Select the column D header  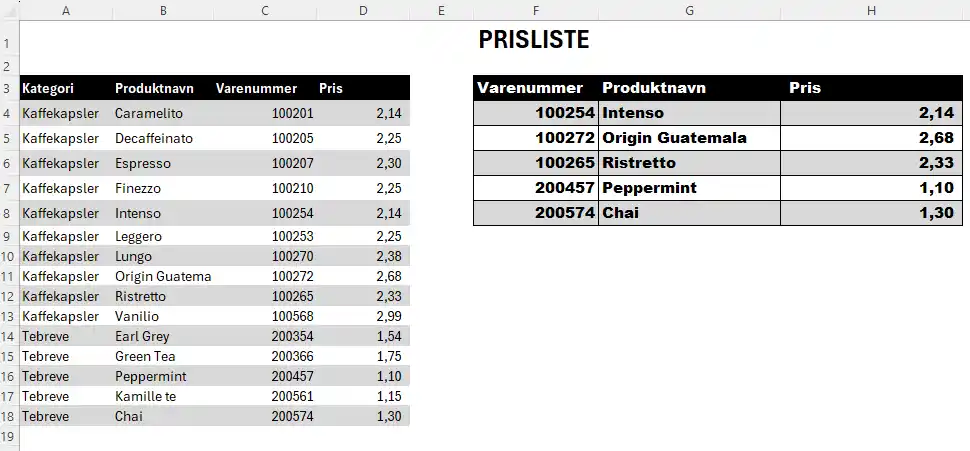pyautogui.click(x=363, y=10)
